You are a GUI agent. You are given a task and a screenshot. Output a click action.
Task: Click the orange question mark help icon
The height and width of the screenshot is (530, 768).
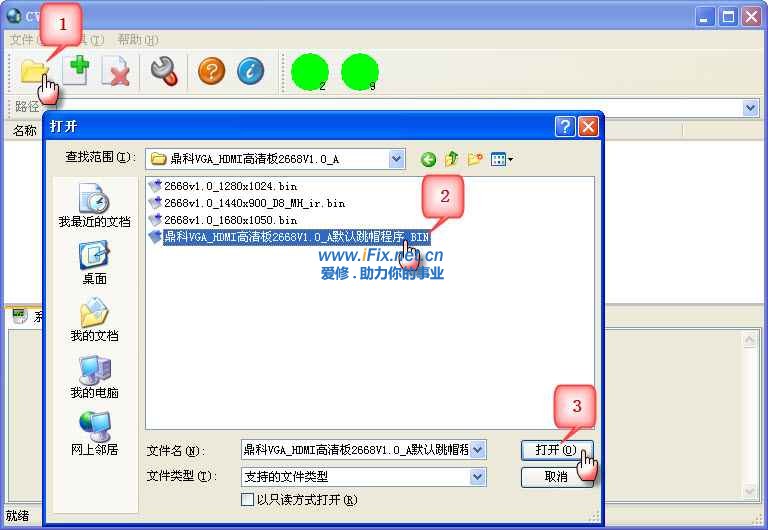[212, 71]
